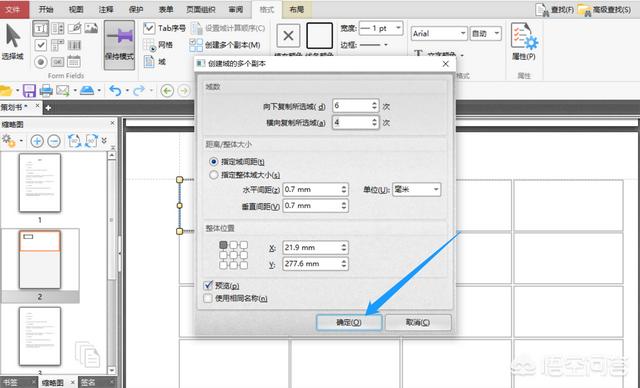Switch to the 表单 ribbon tab
This screenshot has height=388, width=640.
click(166, 9)
